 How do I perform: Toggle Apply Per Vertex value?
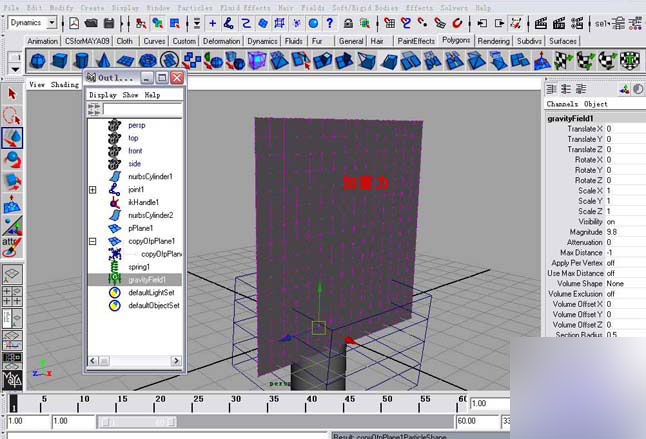click(611, 263)
